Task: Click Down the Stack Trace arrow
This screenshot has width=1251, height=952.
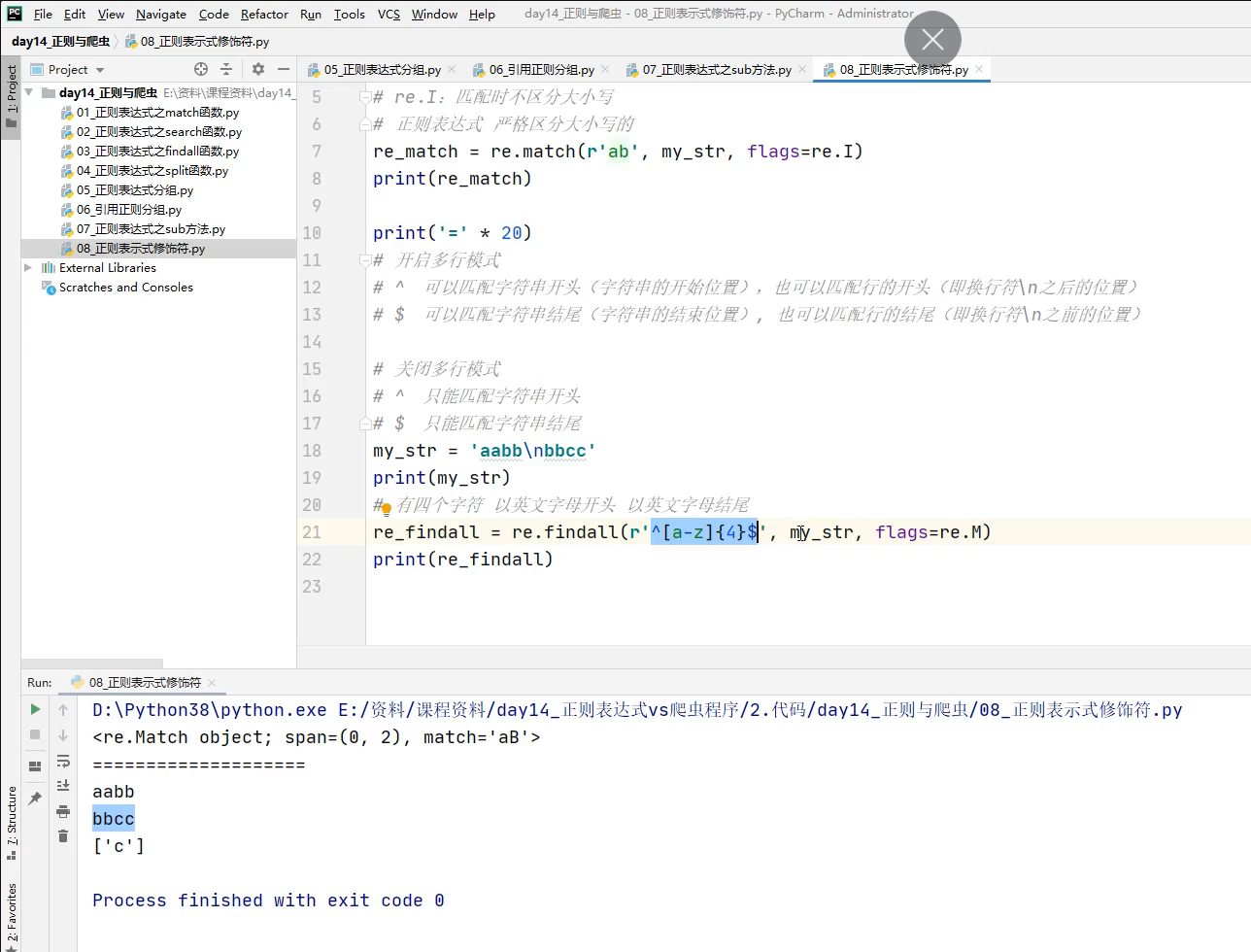Action: [x=63, y=734]
